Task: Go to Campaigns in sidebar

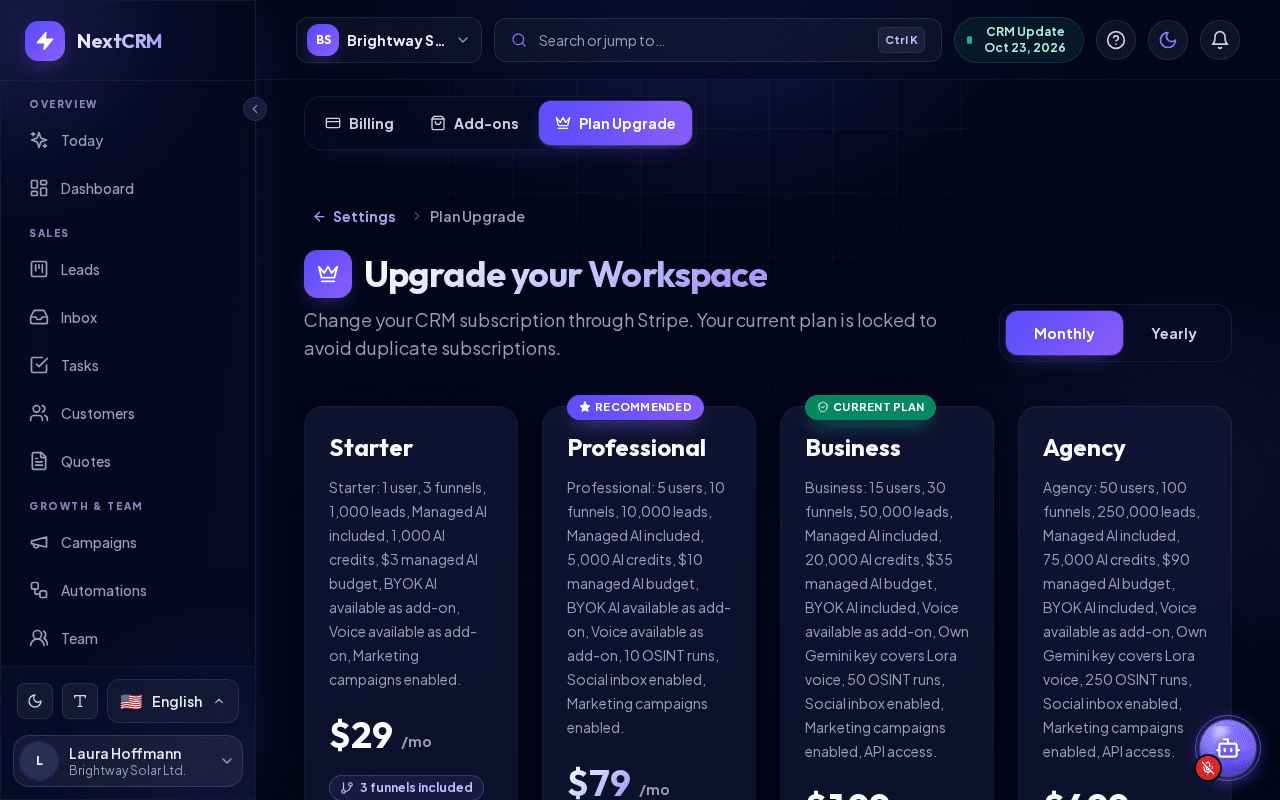Action: point(128,543)
